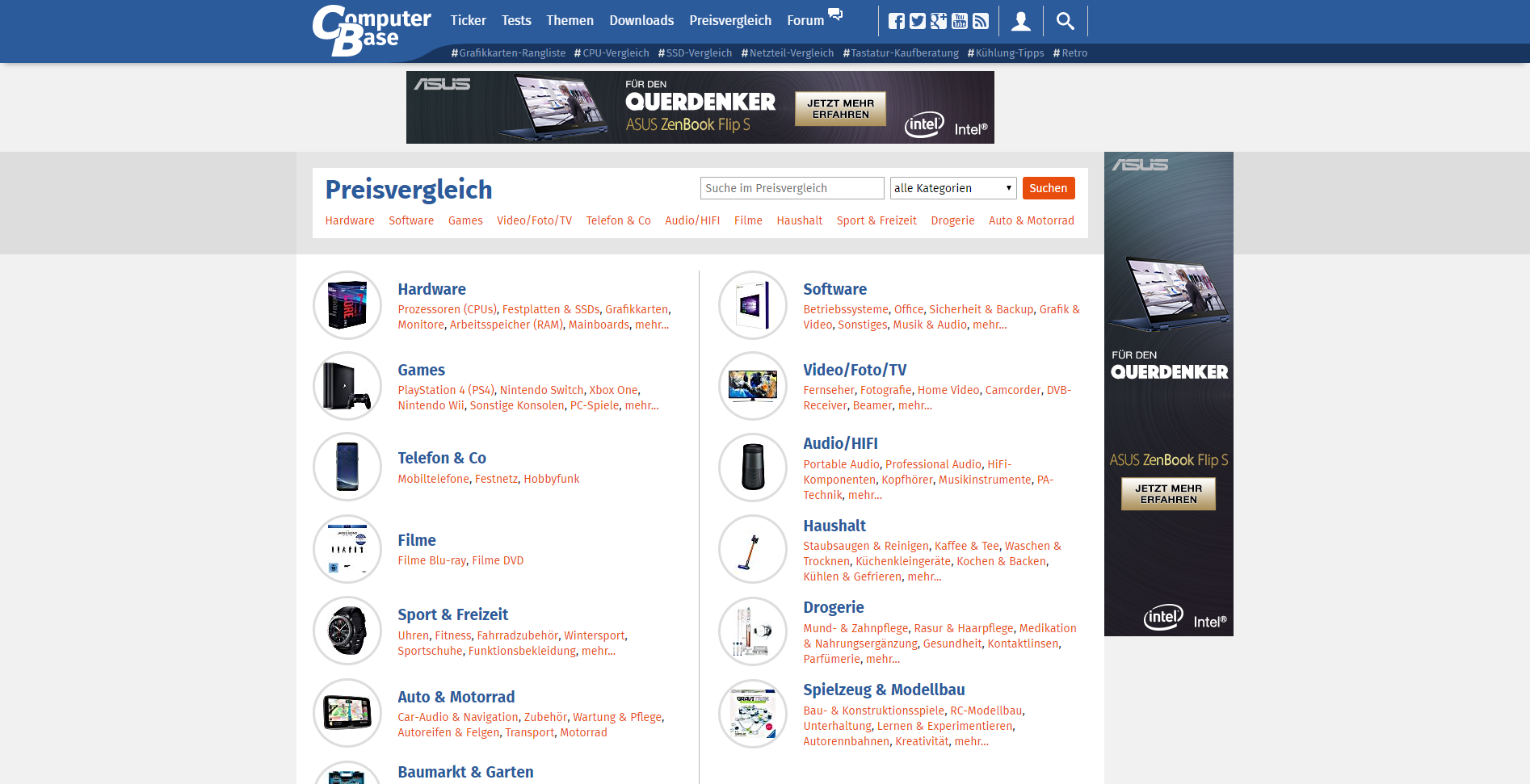Open the Auto & Motorrad navigation thumbnail

point(347,713)
